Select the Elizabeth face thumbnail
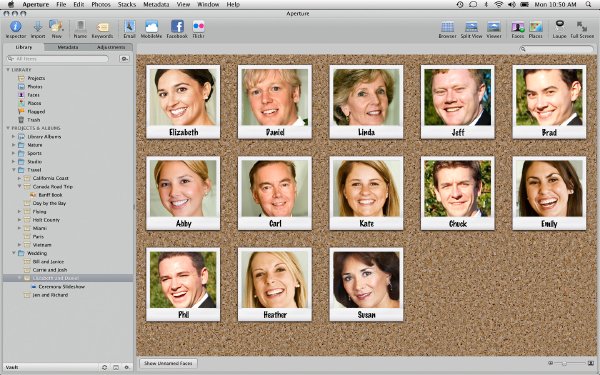The height and width of the screenshot is (375, 600). (x=183, y=102)
